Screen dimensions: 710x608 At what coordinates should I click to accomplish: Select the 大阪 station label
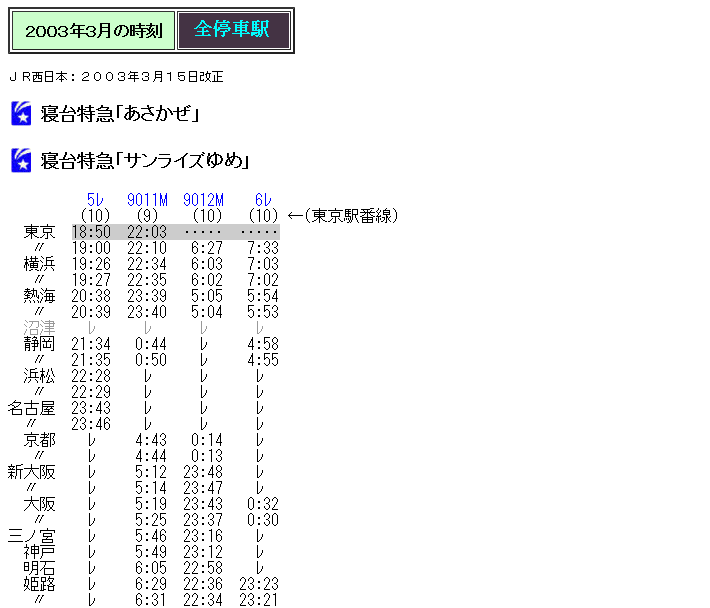[x=39, y=504]
